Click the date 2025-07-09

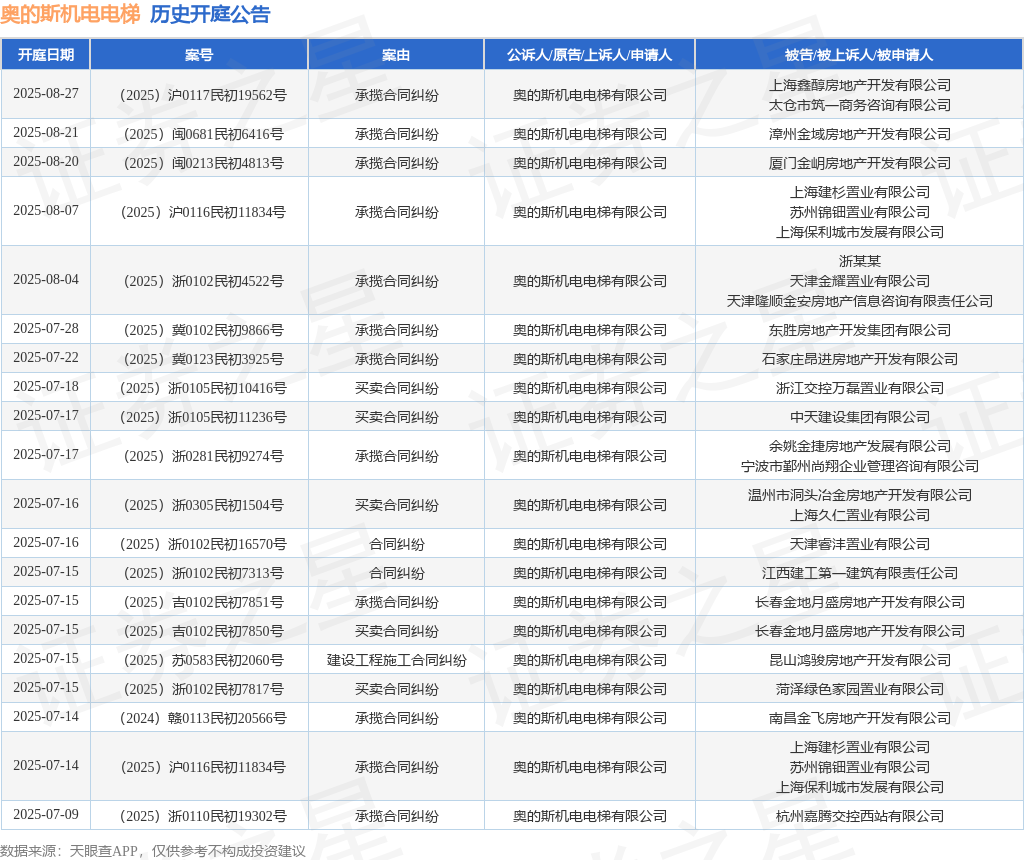[46, 814]
